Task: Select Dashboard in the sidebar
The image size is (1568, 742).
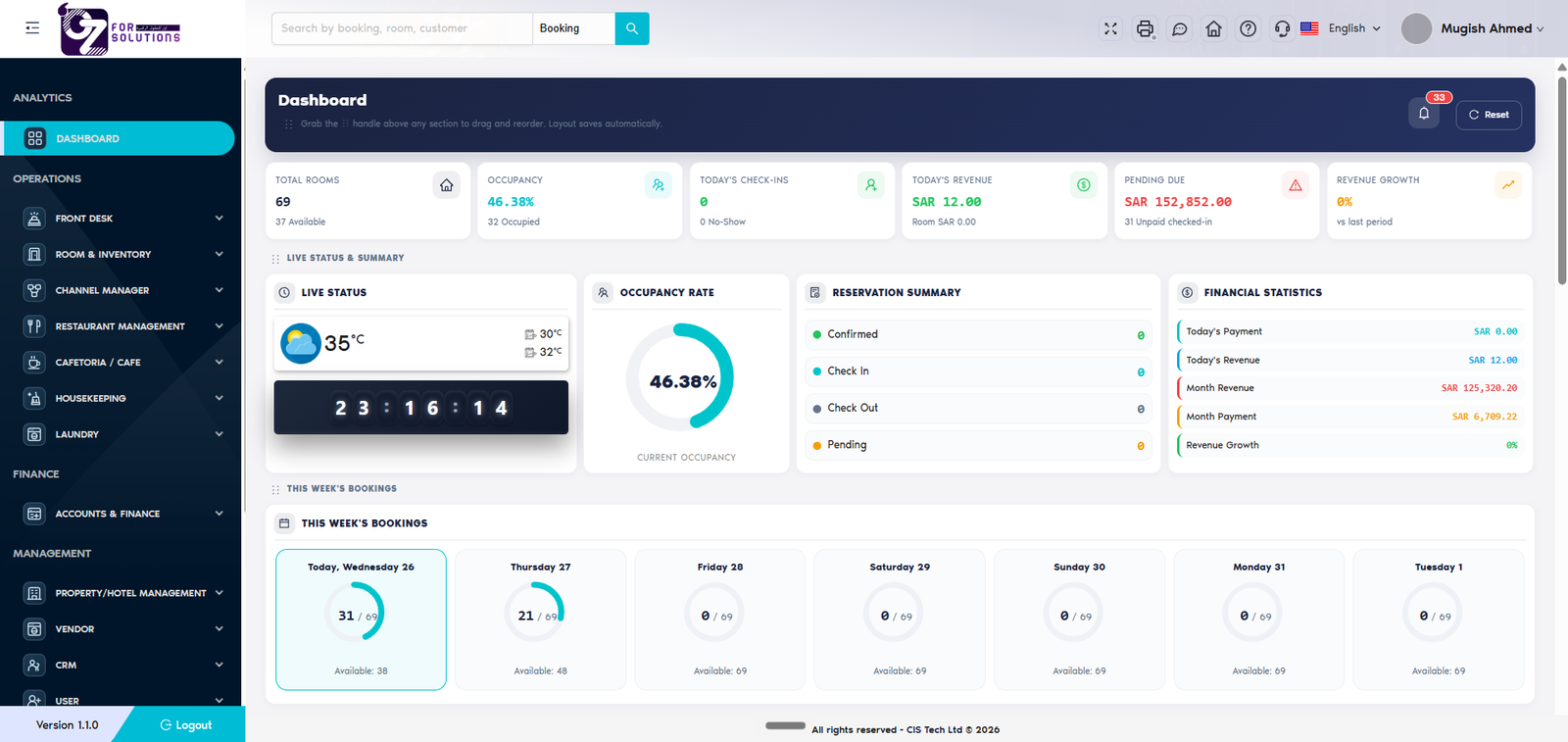Action: click(x=119, y=138)
